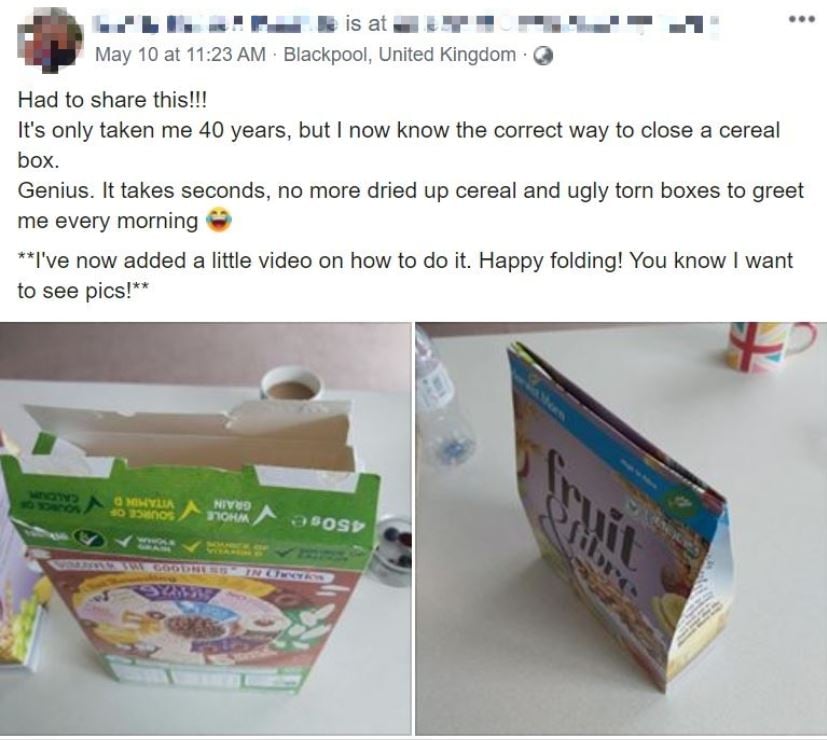Click the green box top flap
This screenshot has width=827, height=740.
[193, 506]
